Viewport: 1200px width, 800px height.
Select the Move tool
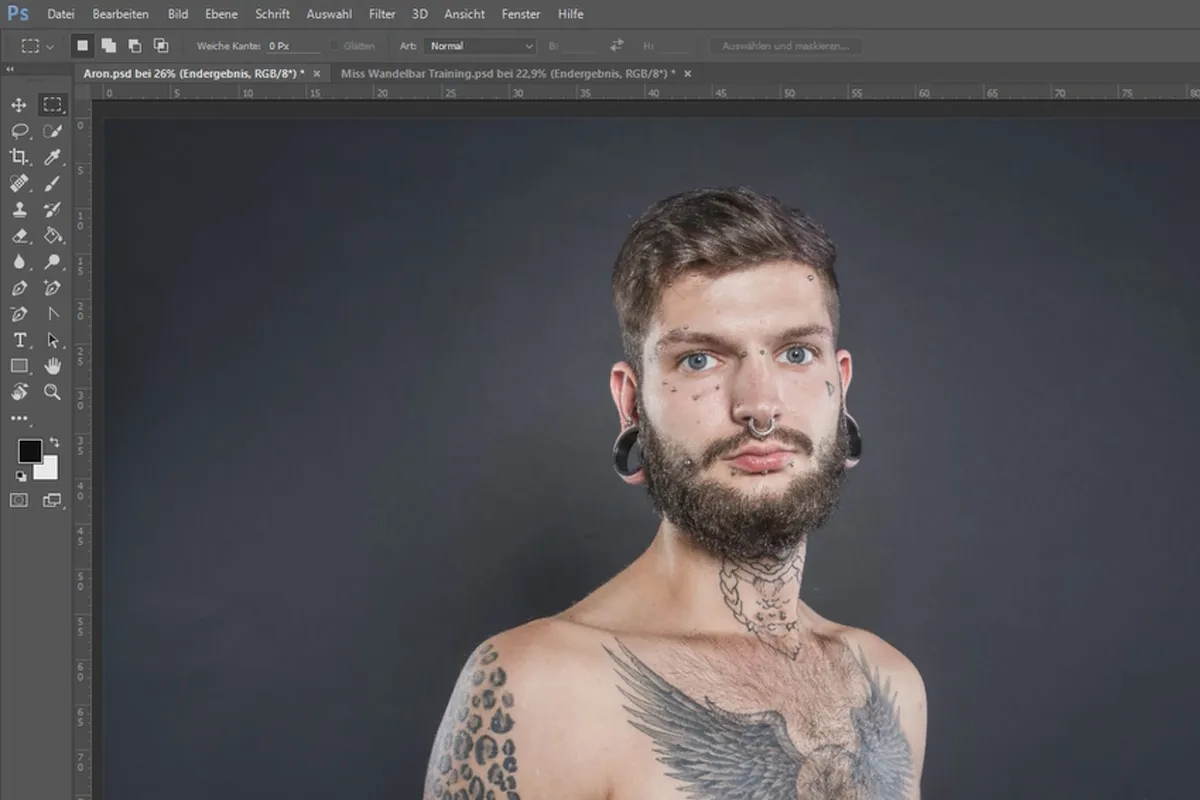point(19,105)
